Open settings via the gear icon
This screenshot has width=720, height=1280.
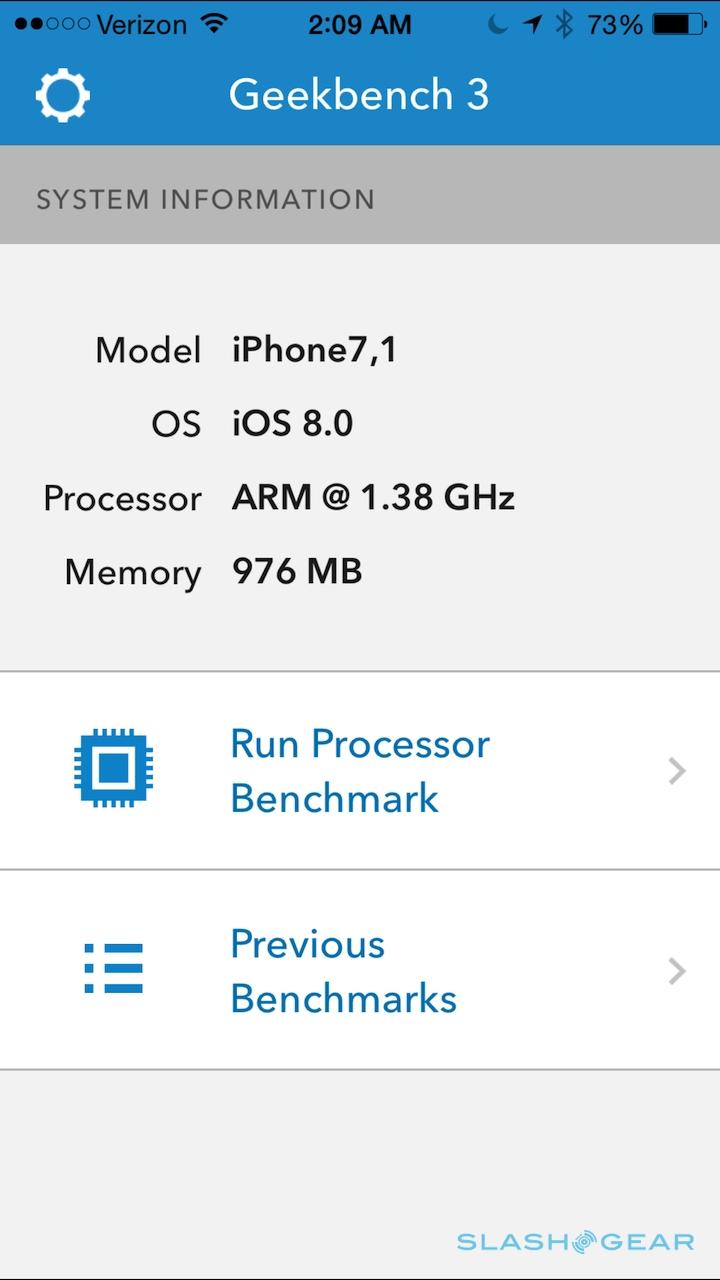coord(63,96)
